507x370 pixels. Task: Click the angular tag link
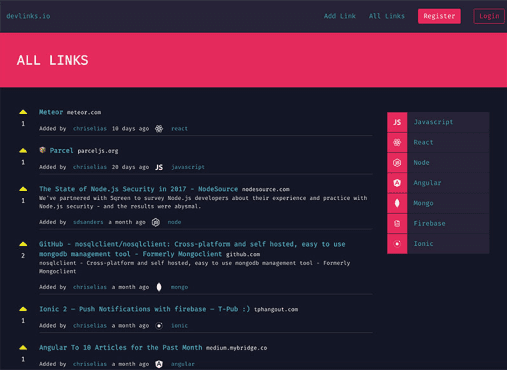[x=183, y=364]
